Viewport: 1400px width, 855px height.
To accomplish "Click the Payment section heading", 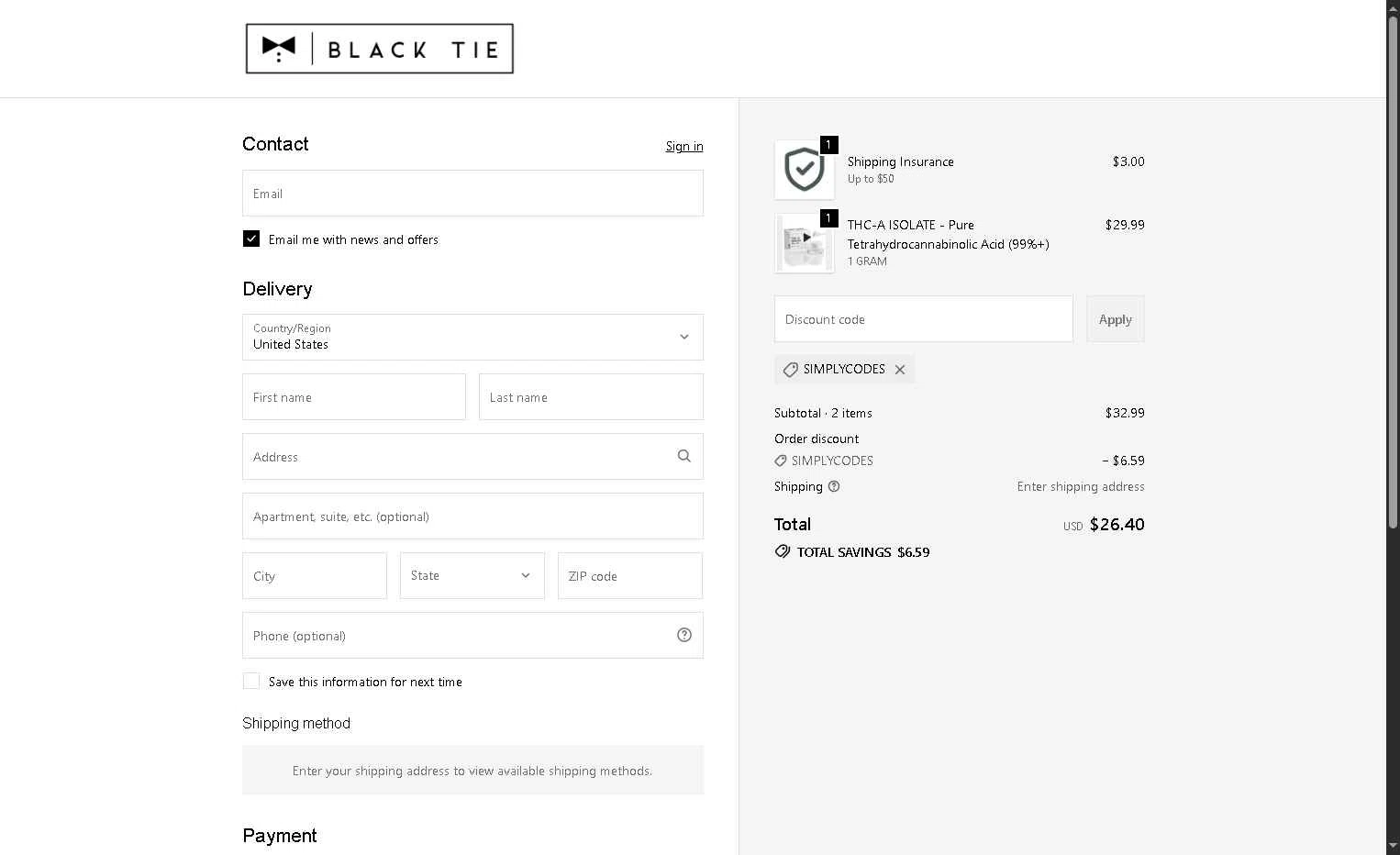I will coord(280,836).
